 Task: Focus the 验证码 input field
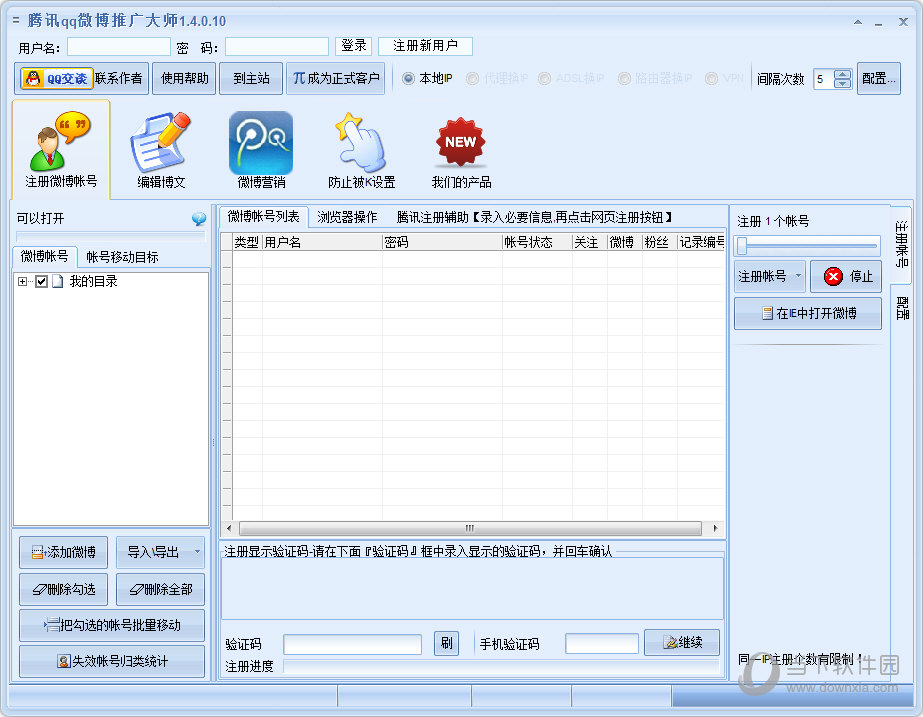tap(353, 644)
